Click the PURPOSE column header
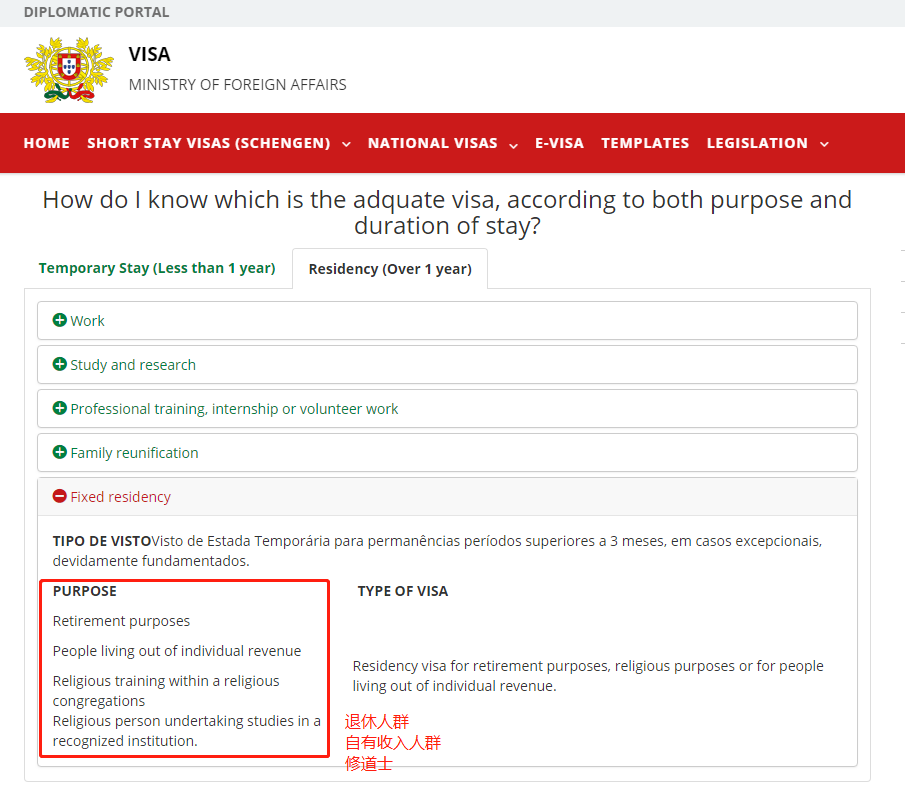Viewport: 905px width, 810px height. pyautogui.click(x=85, y=591)
